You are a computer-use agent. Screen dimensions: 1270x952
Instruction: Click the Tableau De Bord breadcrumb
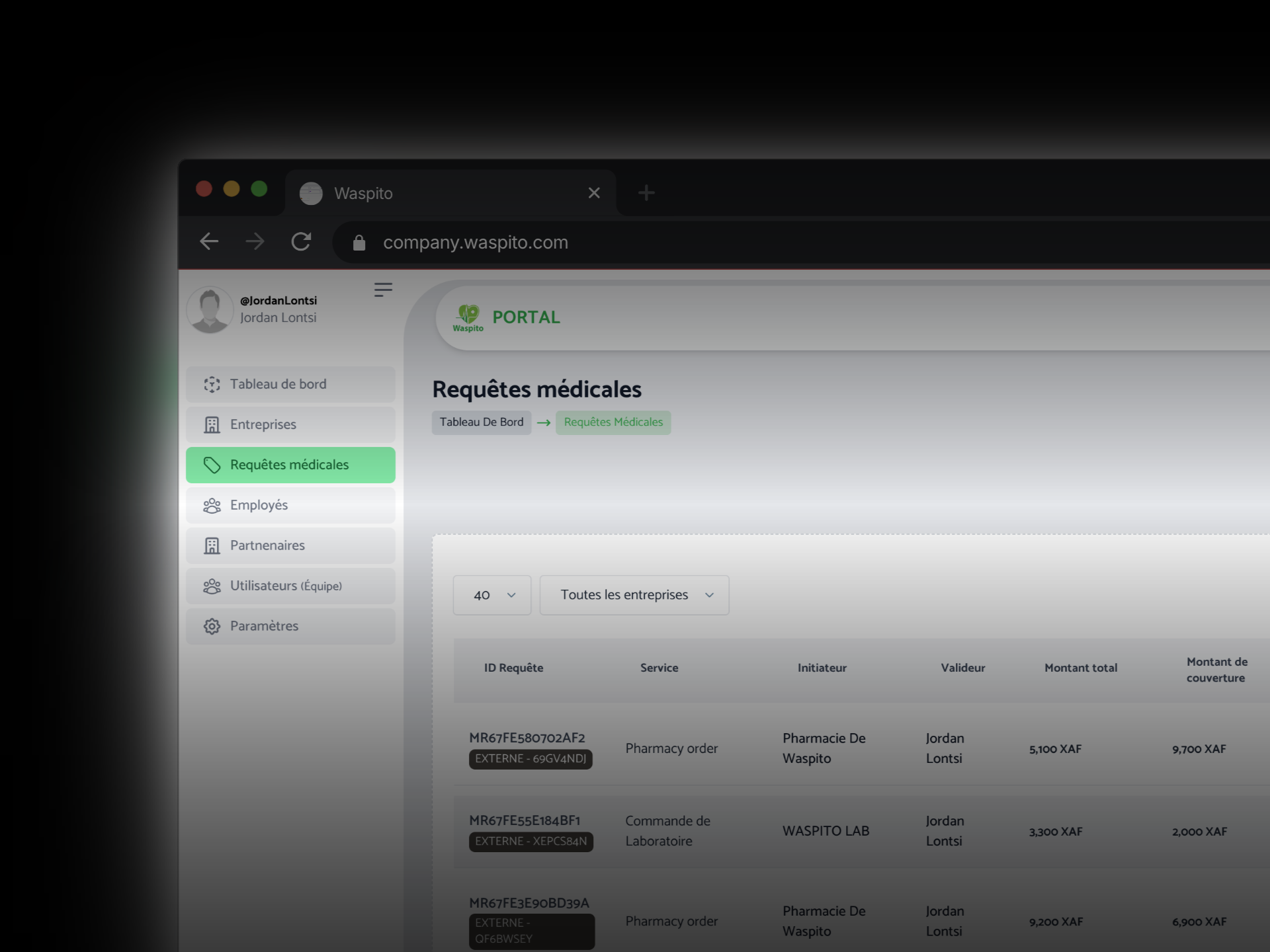(482, 422)
